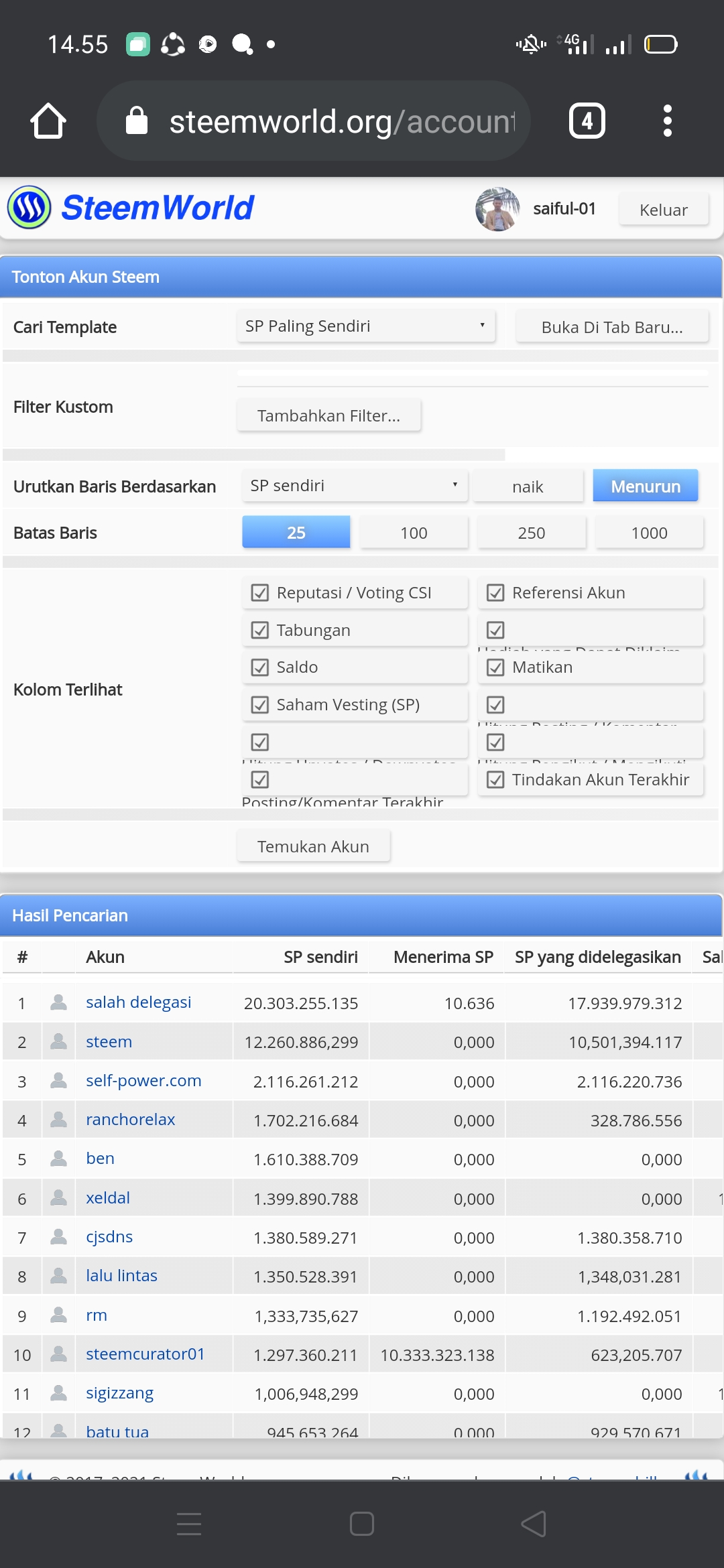Log out with the Keluar button
Image resolution: width=724 pixels, height=1568 pixels.
coord(664,210)
